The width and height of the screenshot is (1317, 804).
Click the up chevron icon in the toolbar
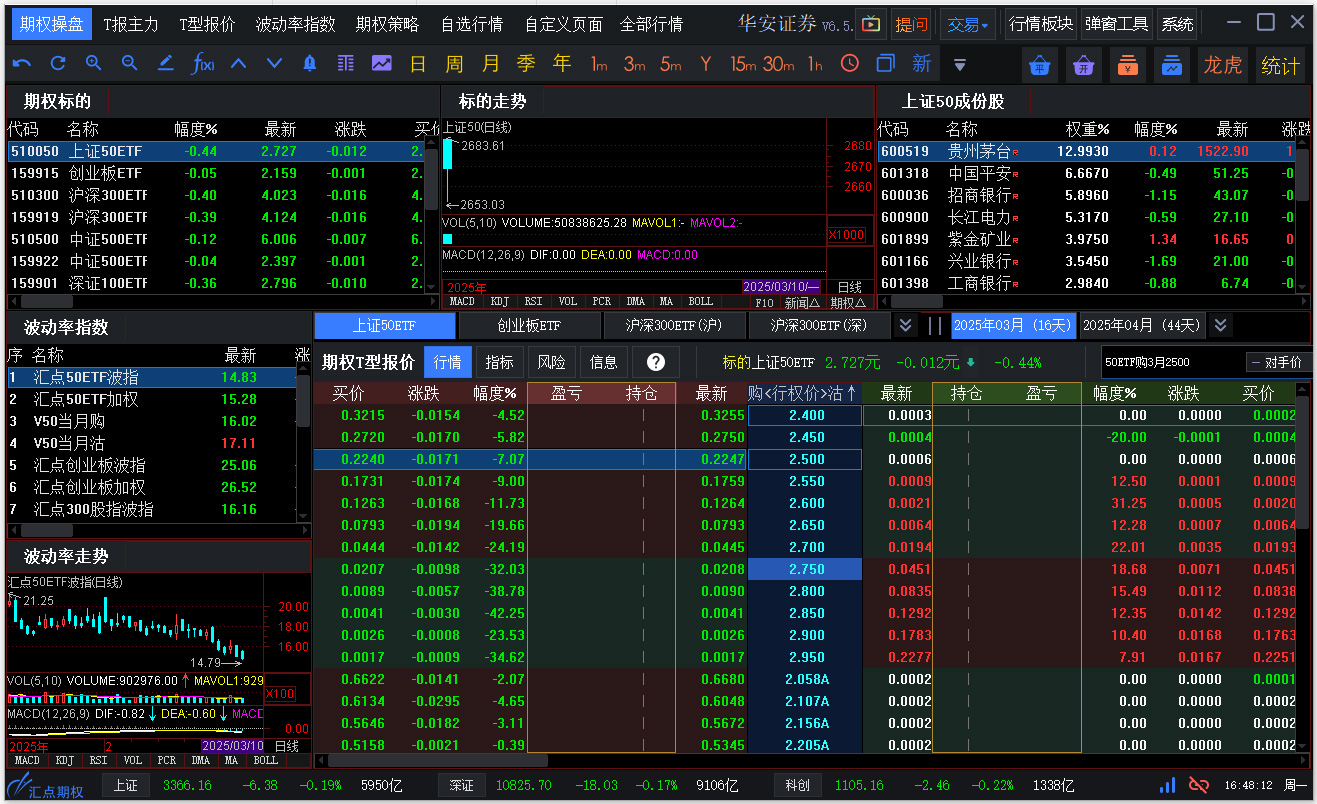(238, 64)
